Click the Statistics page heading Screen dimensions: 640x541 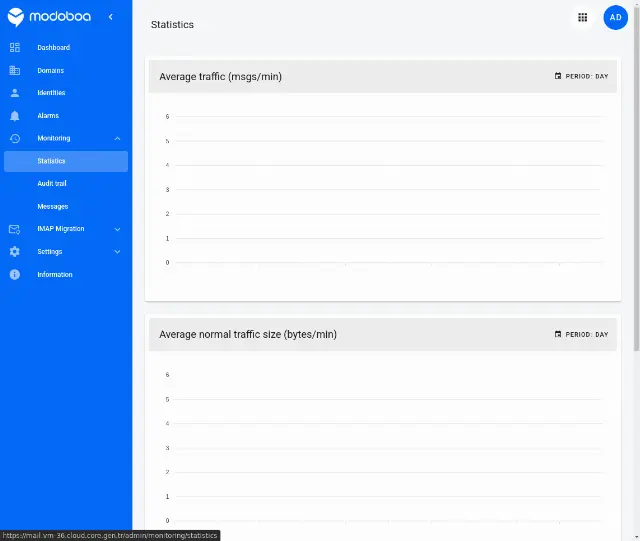(x=172, y=24)
